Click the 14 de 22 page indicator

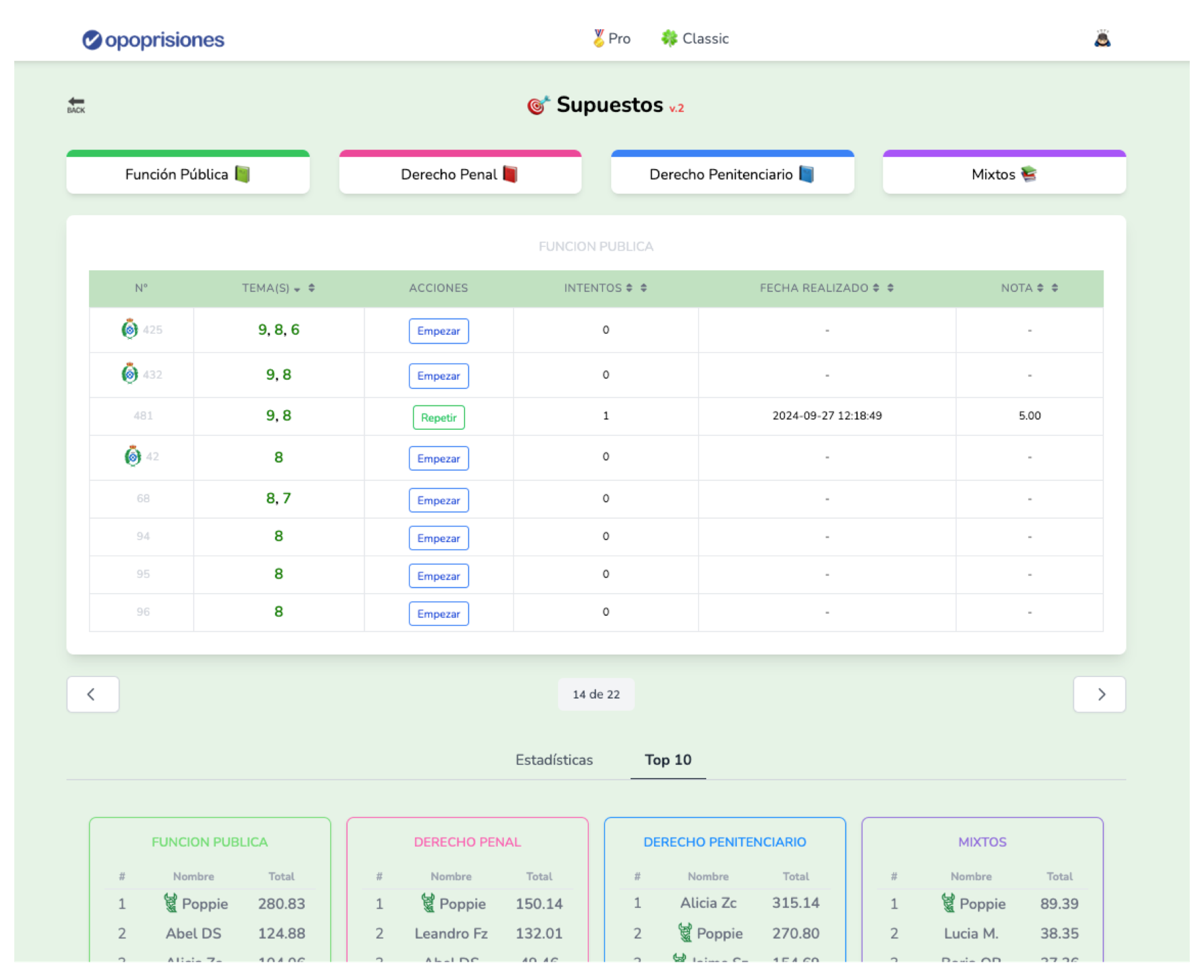click(x=596, y=694)
